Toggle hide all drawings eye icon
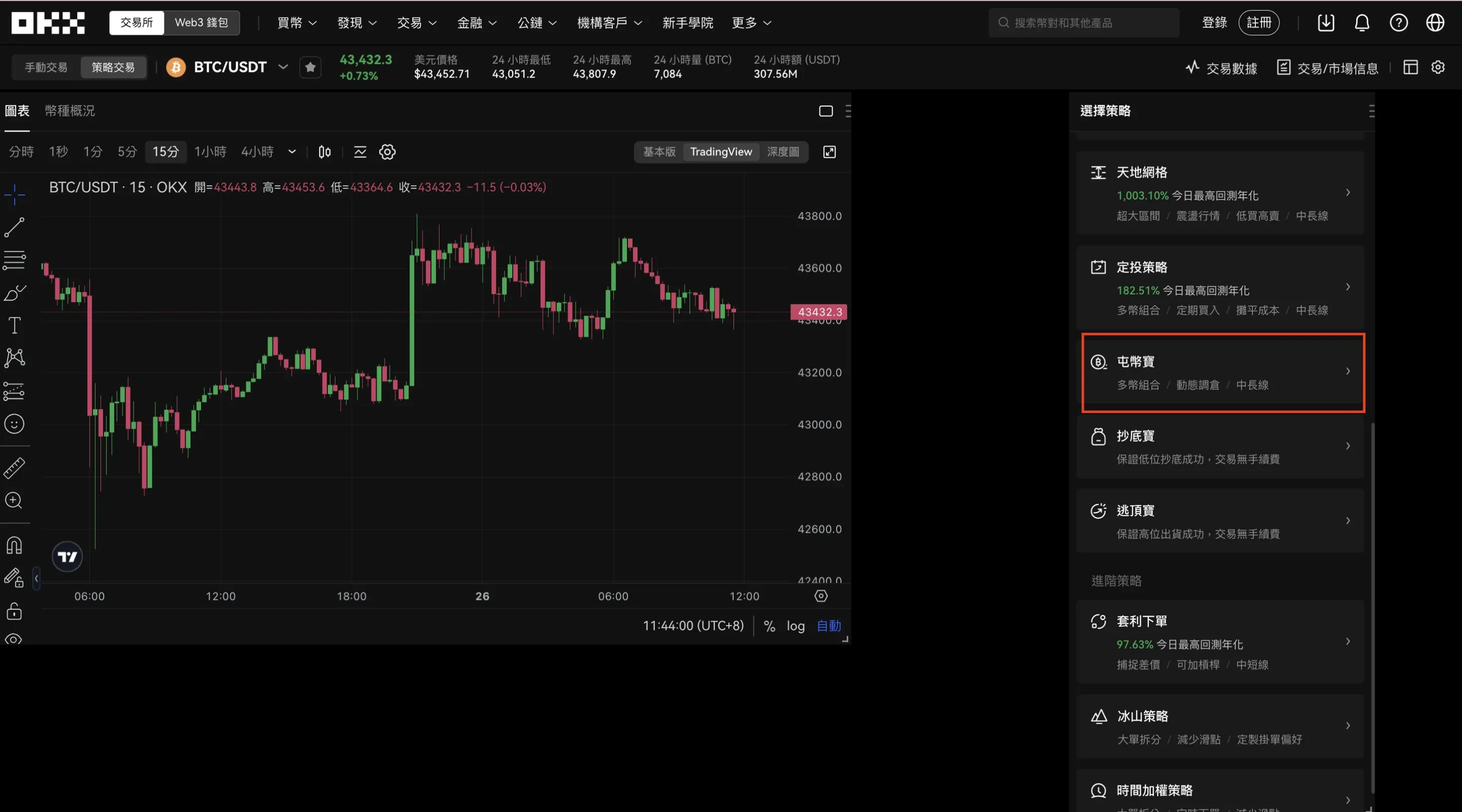The width and height of the screenshot is (1462, 812). 14,639
